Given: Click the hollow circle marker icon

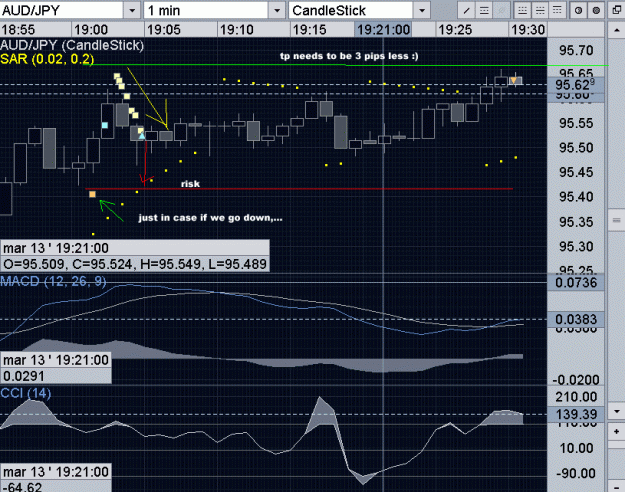Looking at the screenshot, I should click(x=578, y=11).
